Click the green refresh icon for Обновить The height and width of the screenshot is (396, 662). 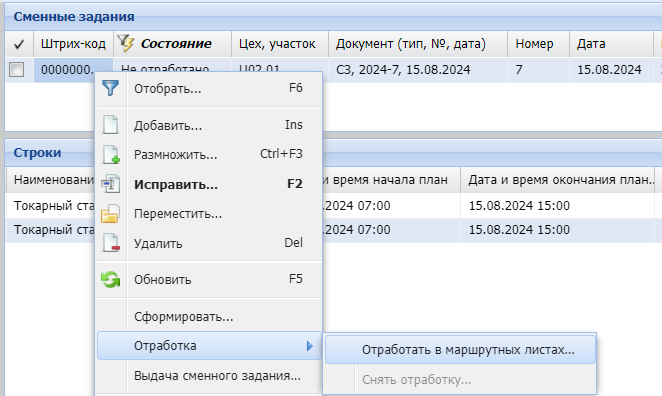(111, 279)
